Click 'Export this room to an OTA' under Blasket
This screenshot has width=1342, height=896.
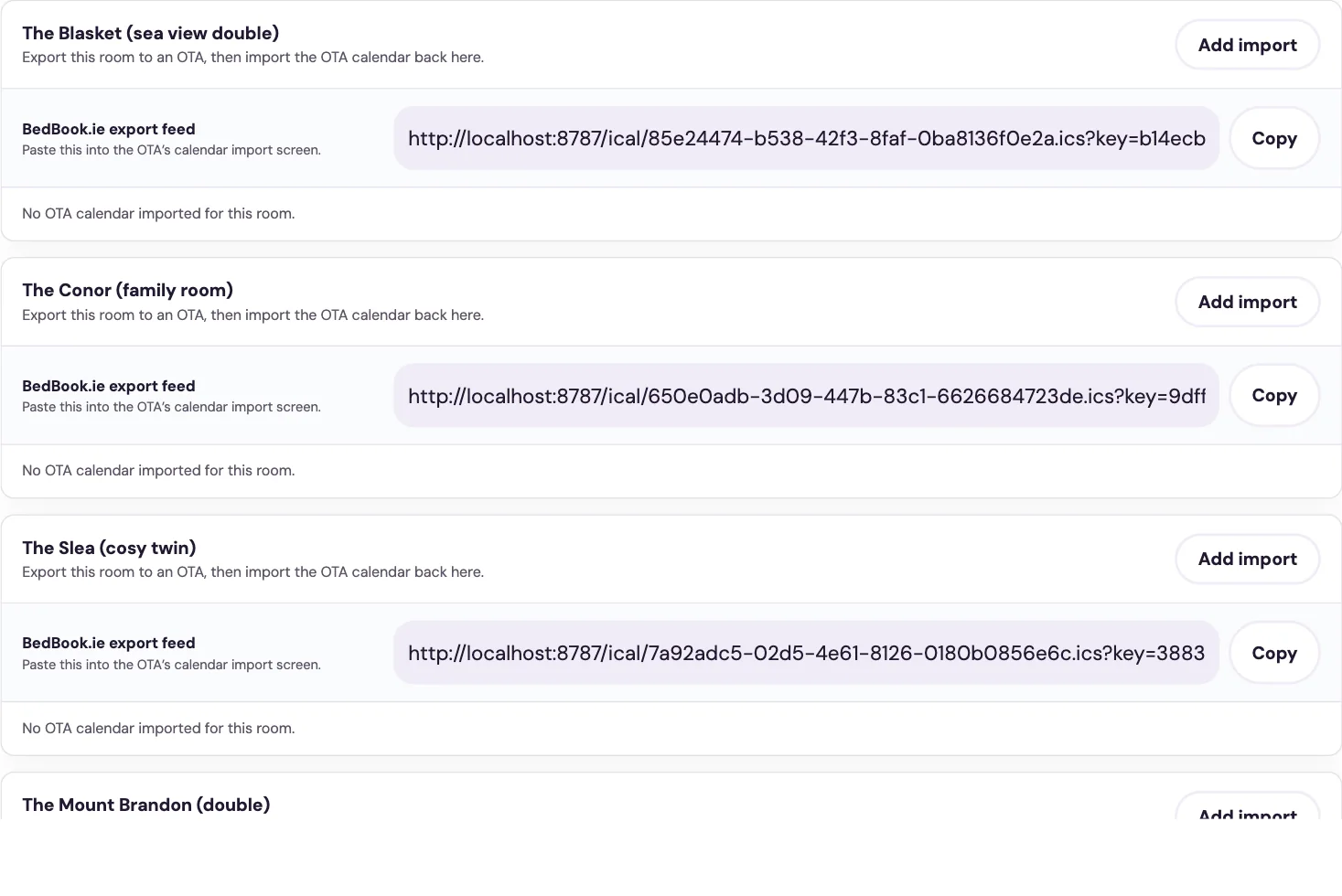coord(252,57)
